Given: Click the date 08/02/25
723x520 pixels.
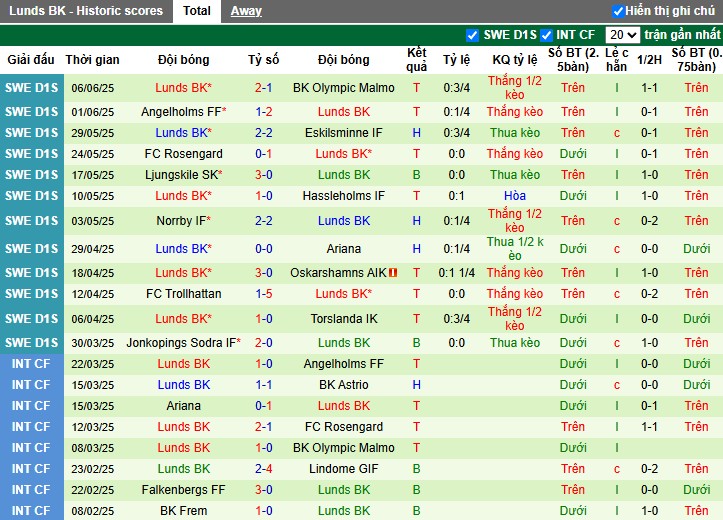Looking at the screenshot, I should tap(92, 511).
